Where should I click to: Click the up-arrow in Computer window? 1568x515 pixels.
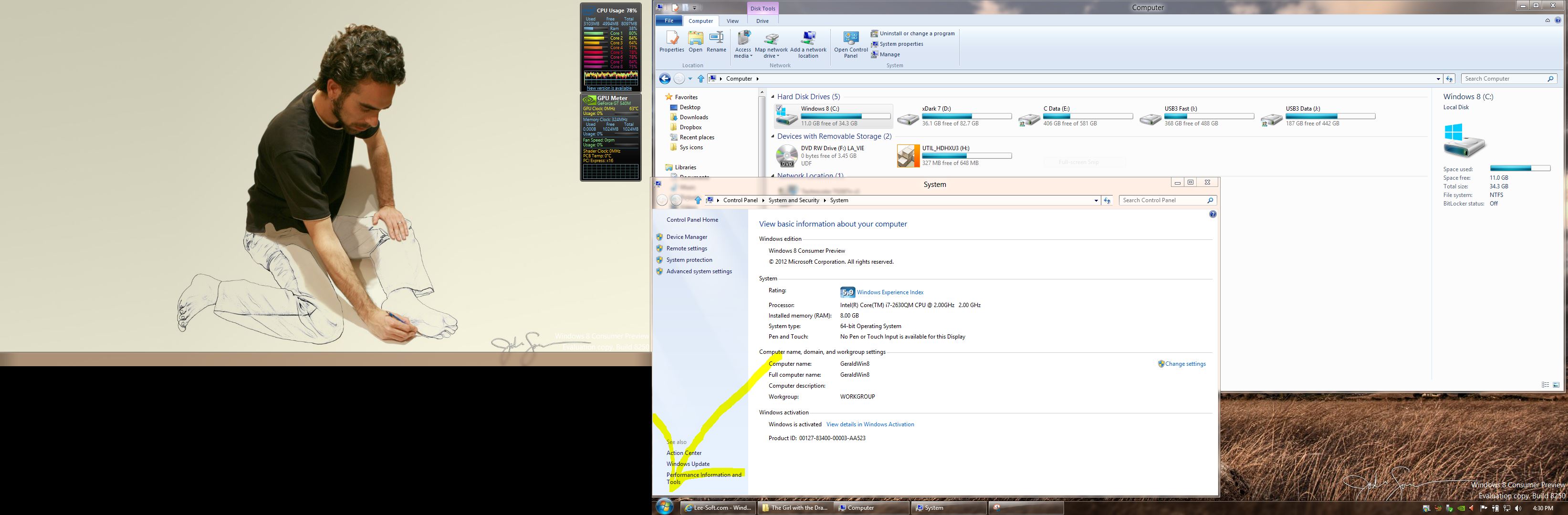700,78
